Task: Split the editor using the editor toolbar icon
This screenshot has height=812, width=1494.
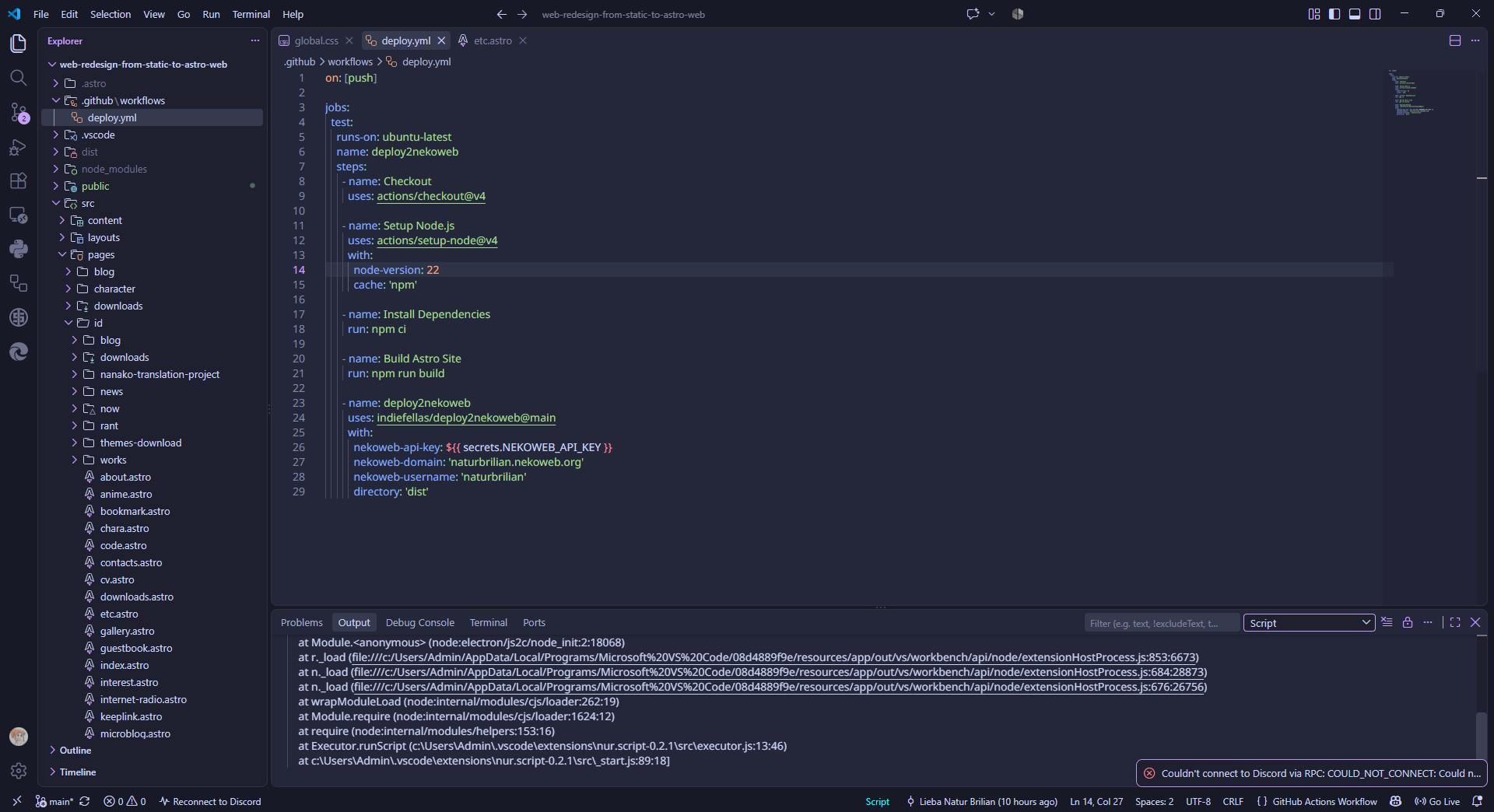Action: (1455, 40)
